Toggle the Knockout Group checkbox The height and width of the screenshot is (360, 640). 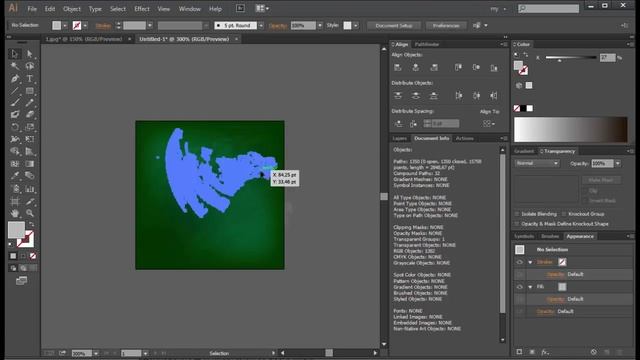point(564,214)
